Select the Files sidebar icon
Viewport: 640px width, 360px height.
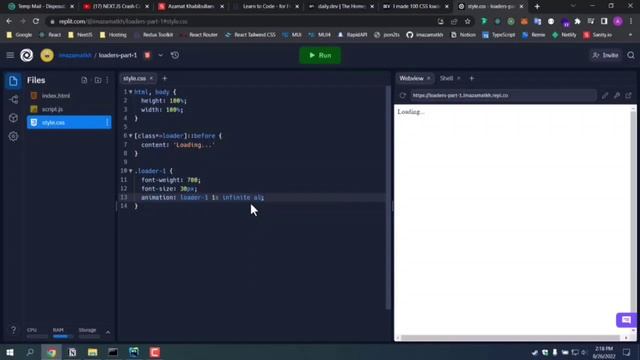click(13, 81)
